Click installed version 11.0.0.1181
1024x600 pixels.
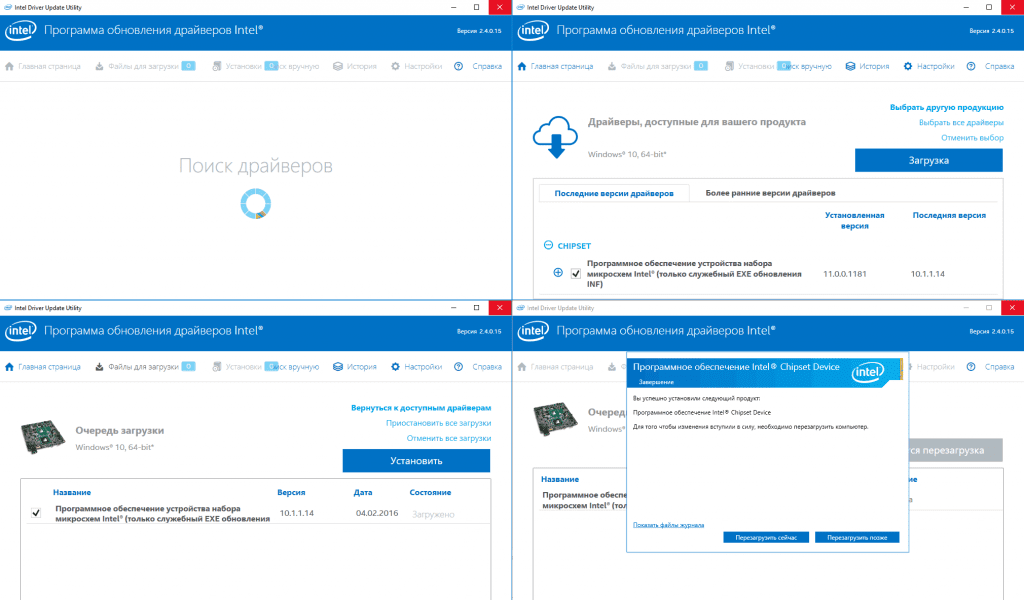coord(844,274)
